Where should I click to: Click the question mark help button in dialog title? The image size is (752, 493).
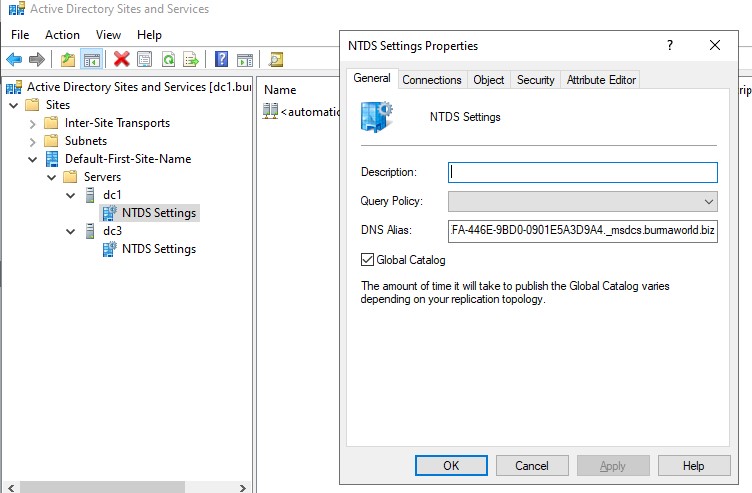(x=670, y=45)
